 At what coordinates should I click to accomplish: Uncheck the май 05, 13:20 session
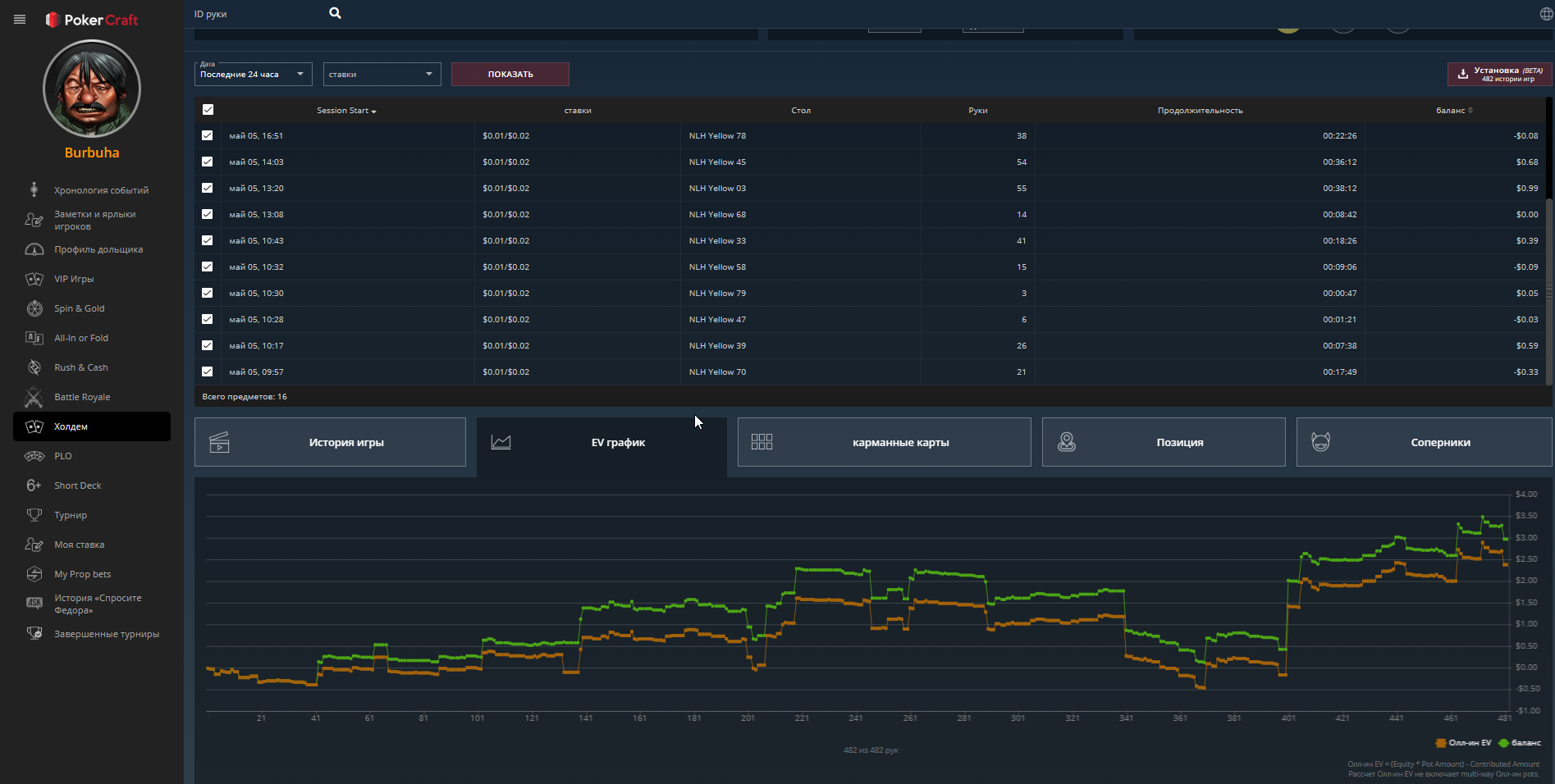pos(207,188)
